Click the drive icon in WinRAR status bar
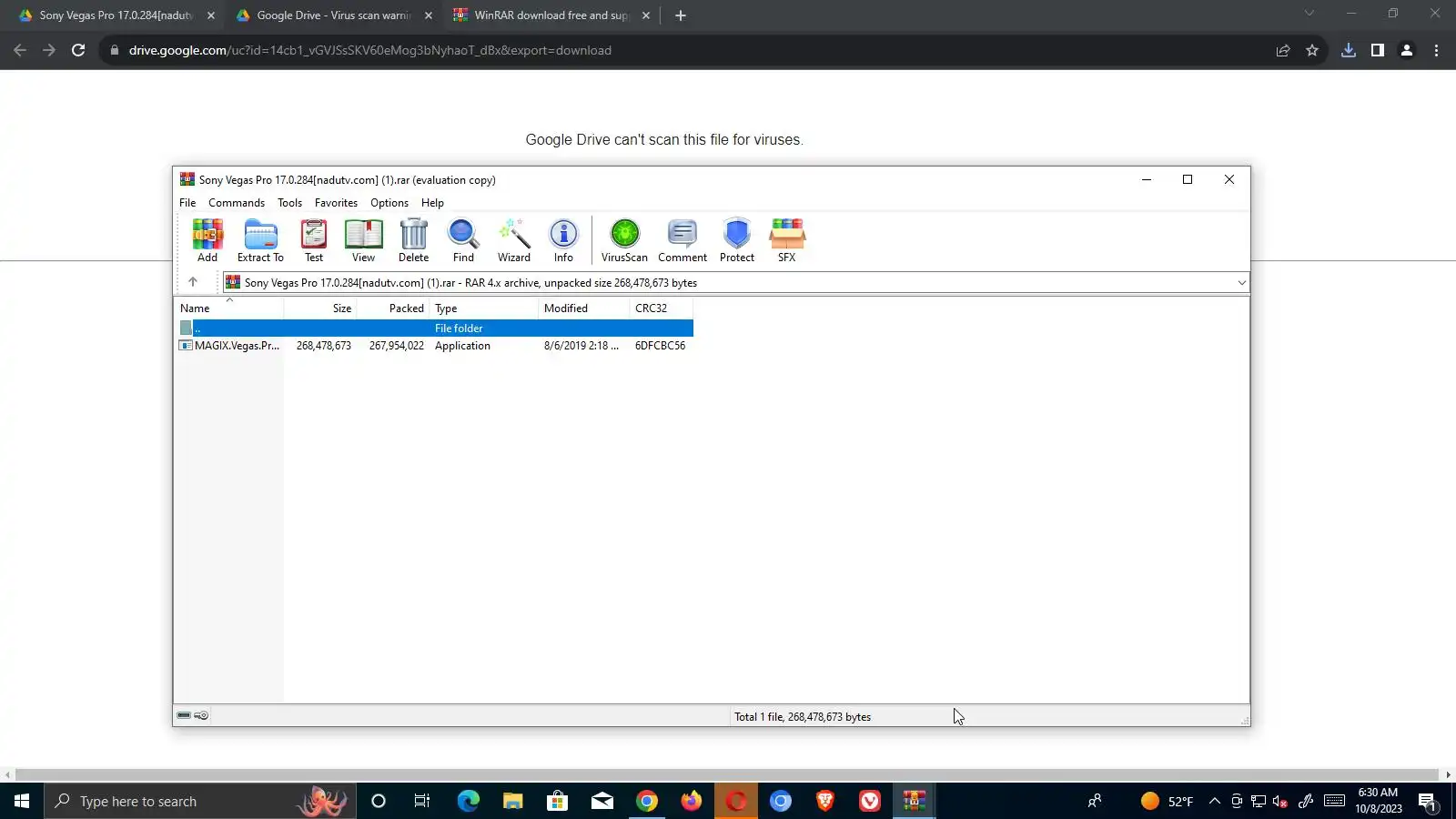 pyautogui.click(x=184, y=716)
